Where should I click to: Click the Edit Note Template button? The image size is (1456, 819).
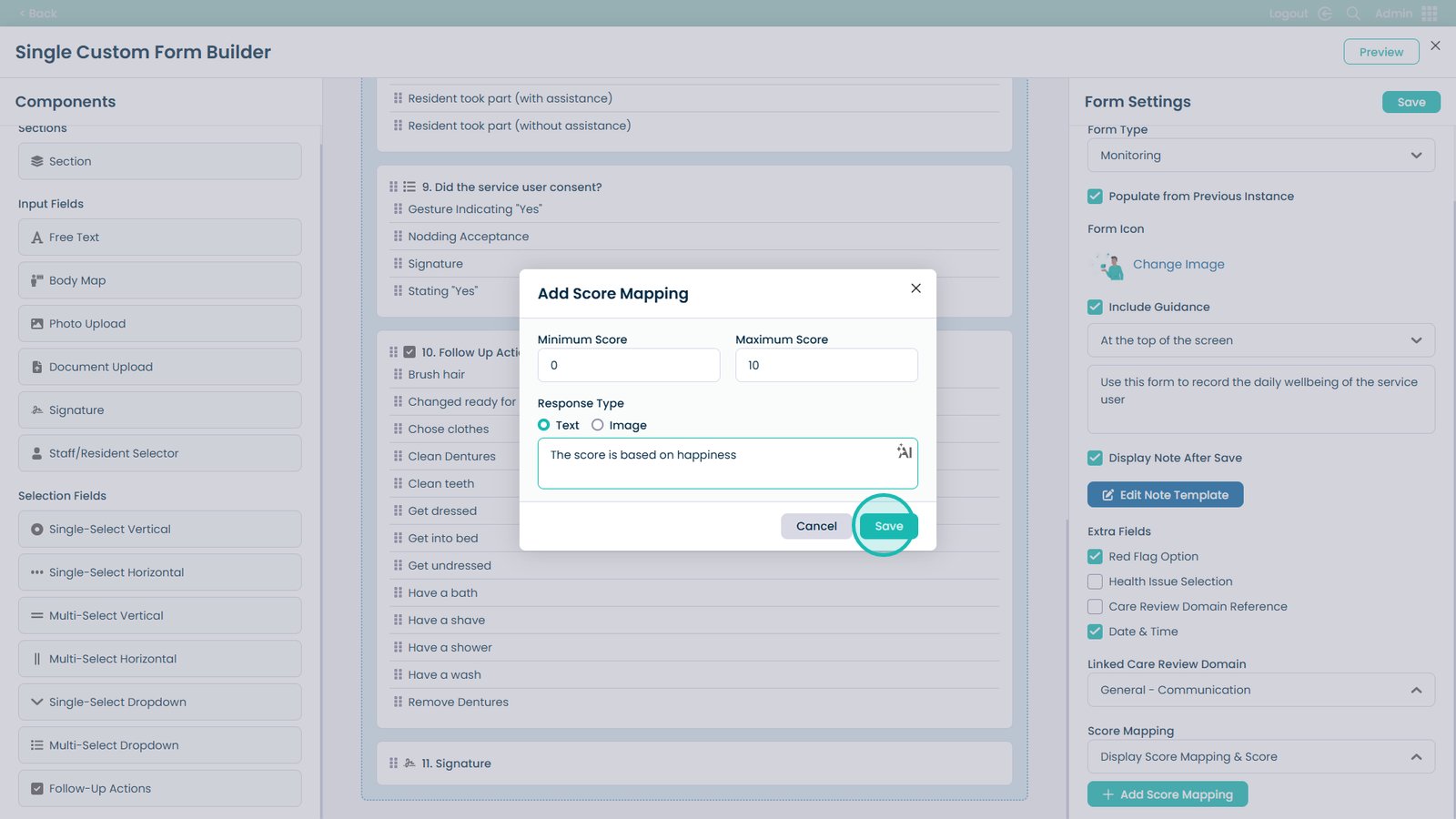pos(1165,495)
